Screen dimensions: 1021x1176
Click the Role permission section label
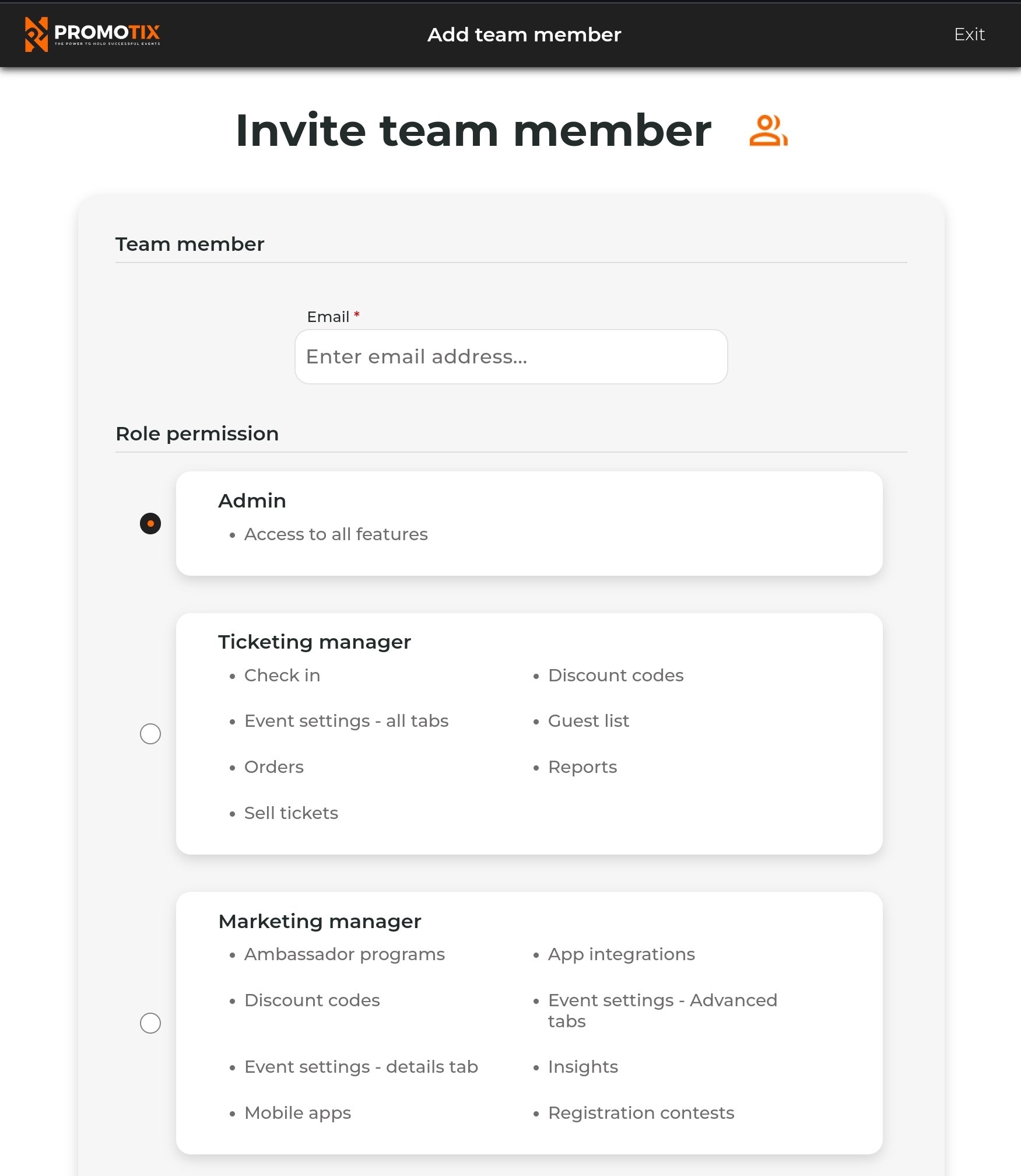197,433
